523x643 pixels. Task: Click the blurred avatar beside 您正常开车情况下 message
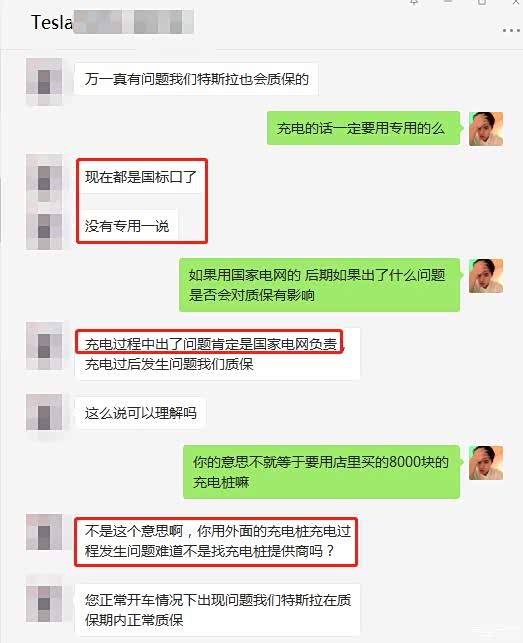tap(44, 604)
